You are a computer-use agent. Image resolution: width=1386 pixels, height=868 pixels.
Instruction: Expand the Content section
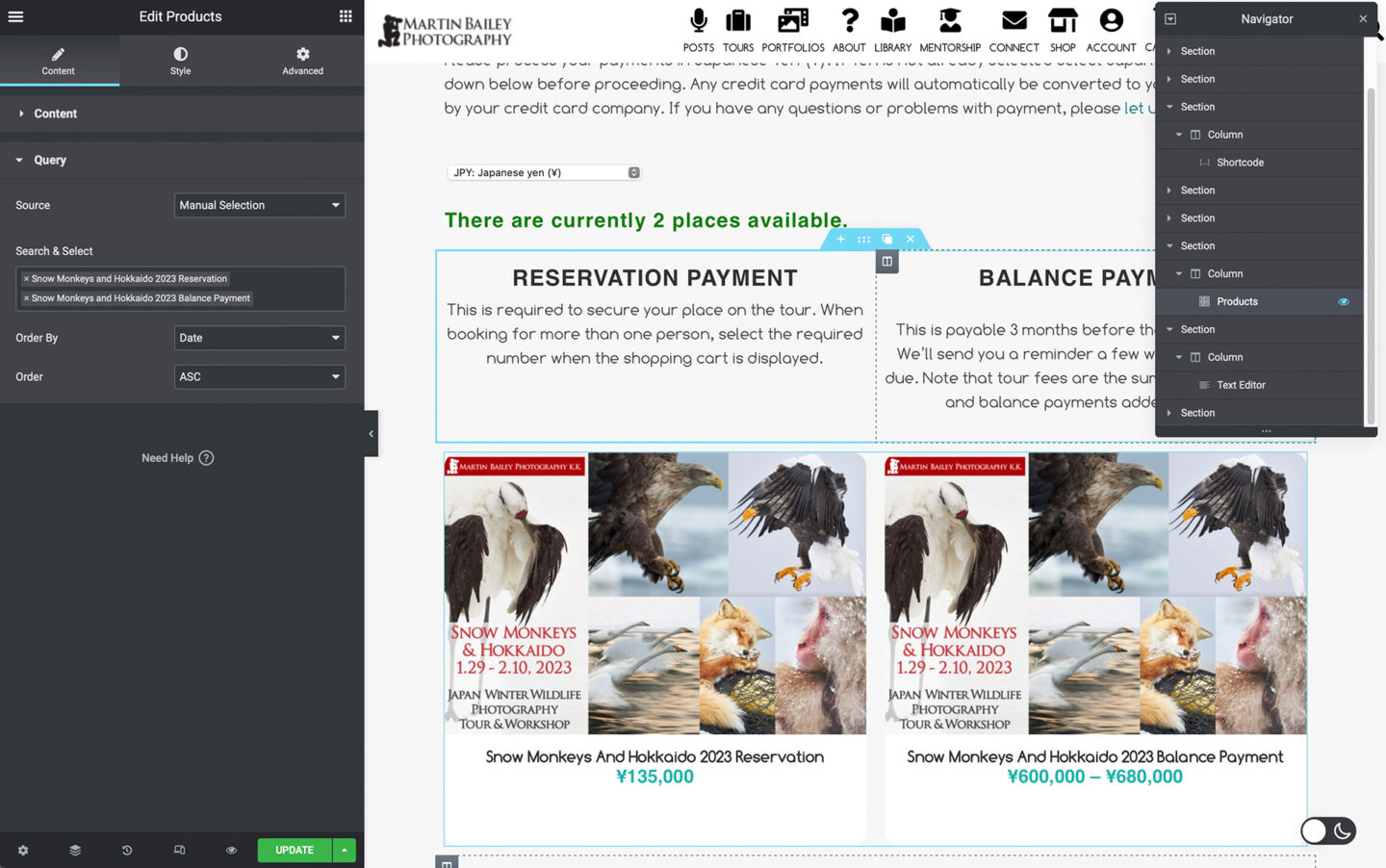point(56,114)
